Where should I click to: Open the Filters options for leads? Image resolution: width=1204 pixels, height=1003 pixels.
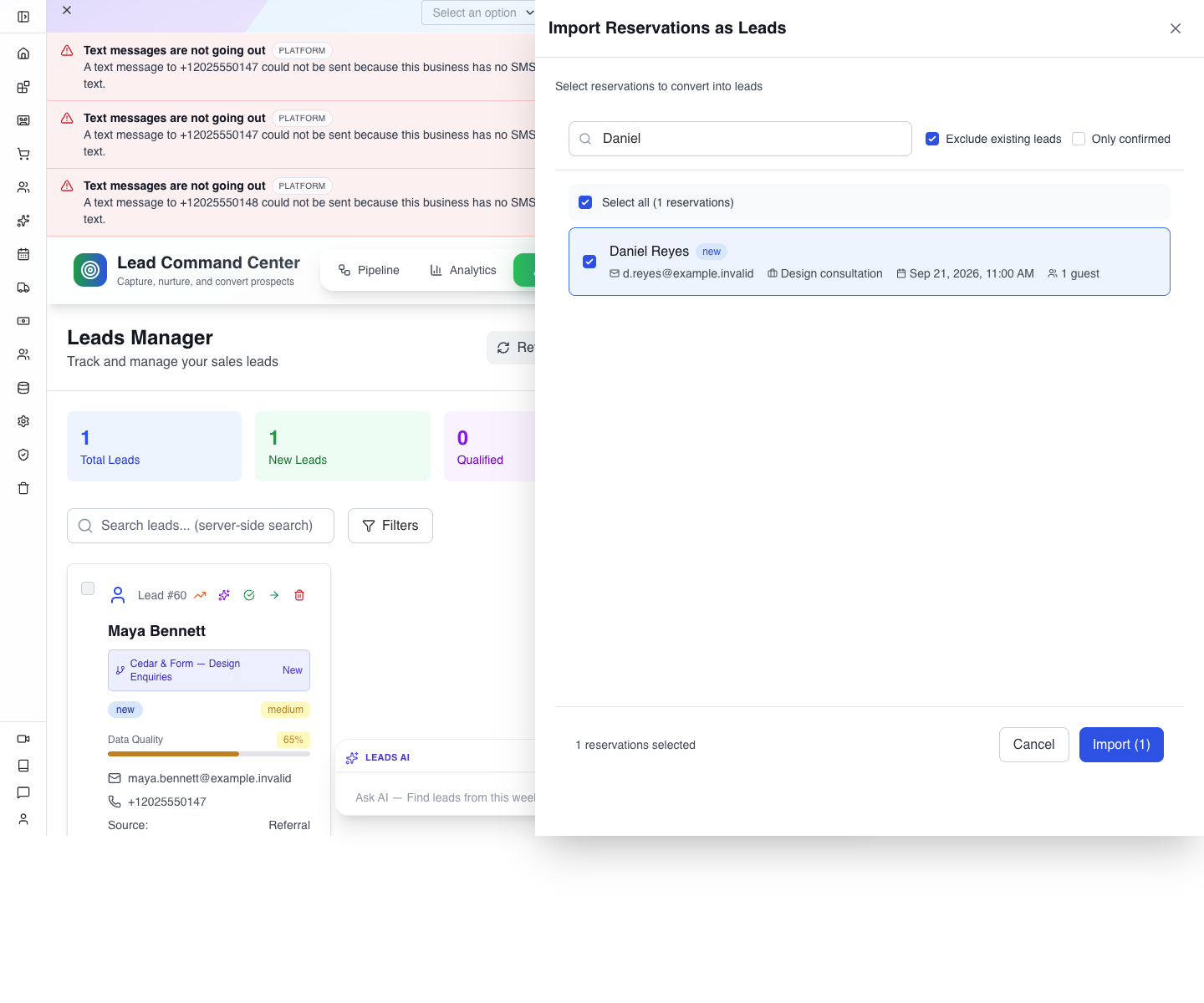[390, 526]
